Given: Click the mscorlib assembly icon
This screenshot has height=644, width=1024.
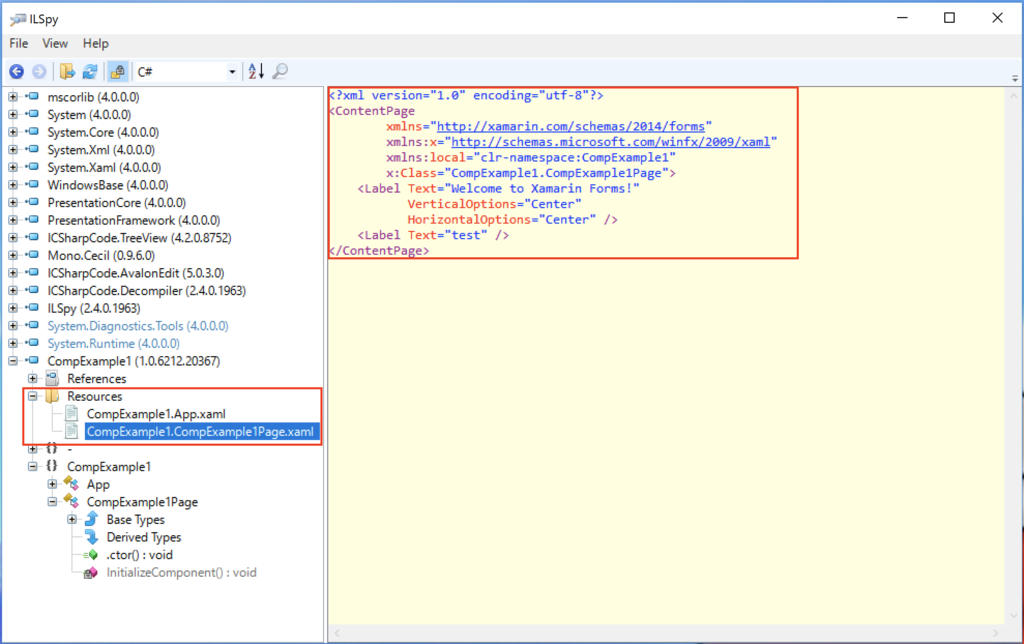Looking at the screenshot, I should pyautogui.click(x=32, y=97).
